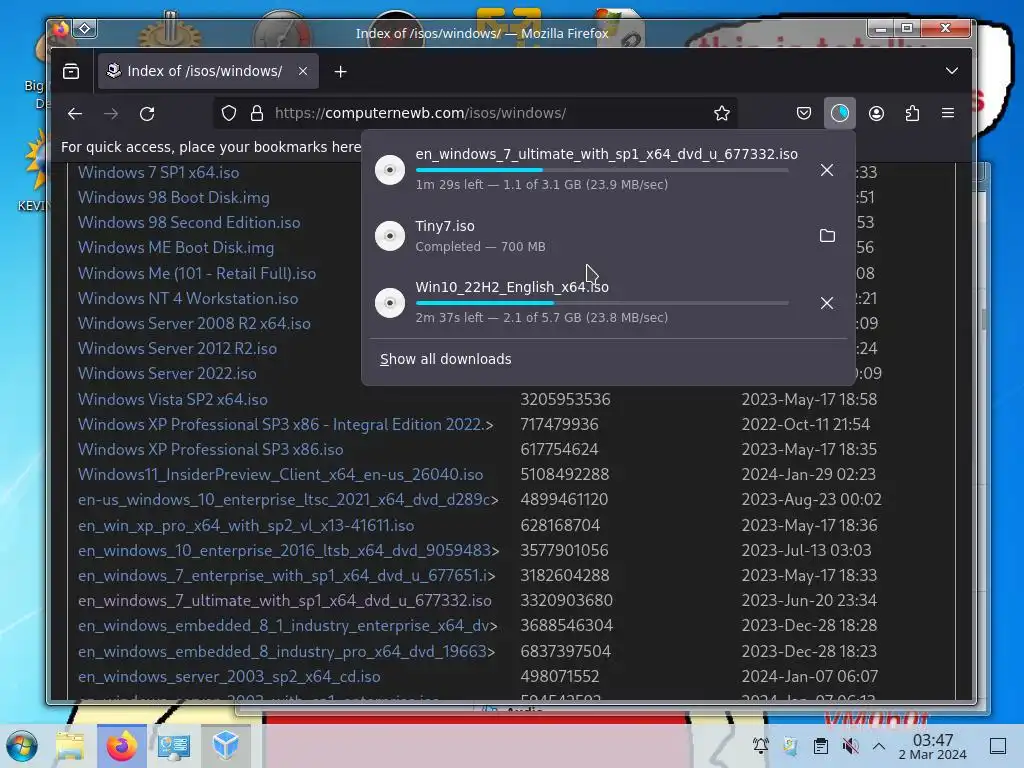1024x768 pixels.
Task: Cancel the Win10_22H2_English_x64.iso download
Action: tap(827, 303)
